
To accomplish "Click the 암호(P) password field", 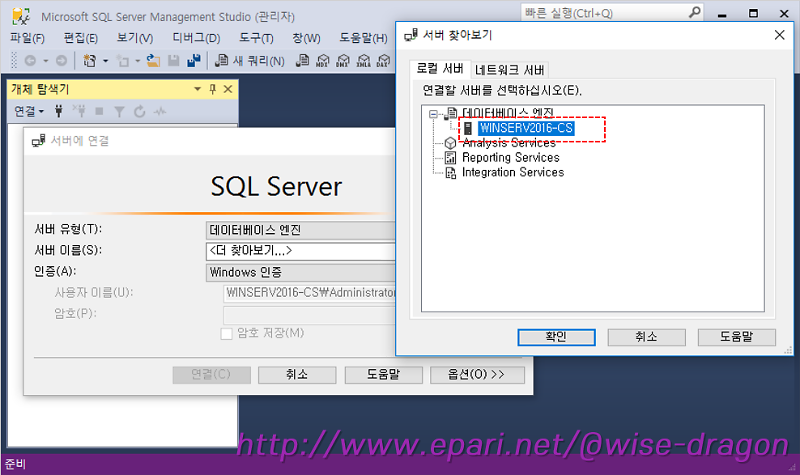I will [x=309, y=314].
